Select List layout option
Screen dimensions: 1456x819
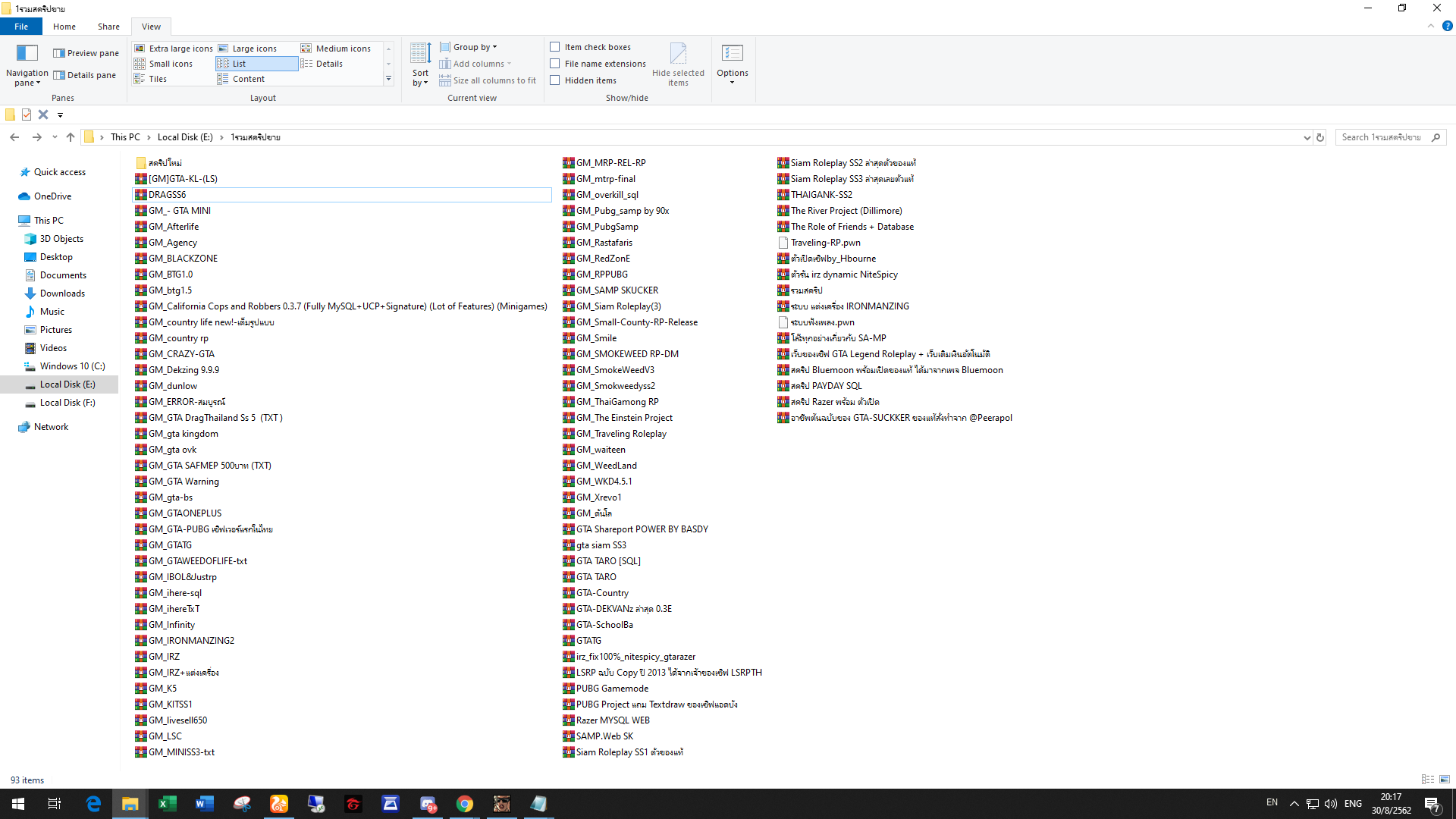(x=256, y=64)
